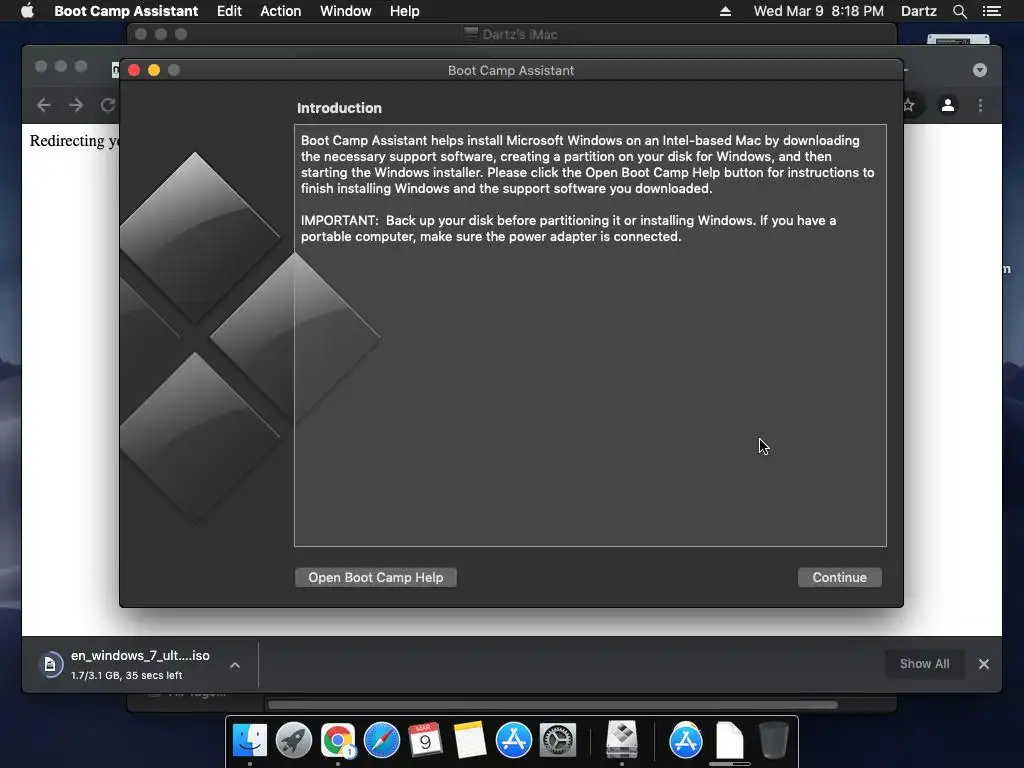The image size is (1024, 768).
Task: Show All downloads in Chrome
Action: (924, 664)
